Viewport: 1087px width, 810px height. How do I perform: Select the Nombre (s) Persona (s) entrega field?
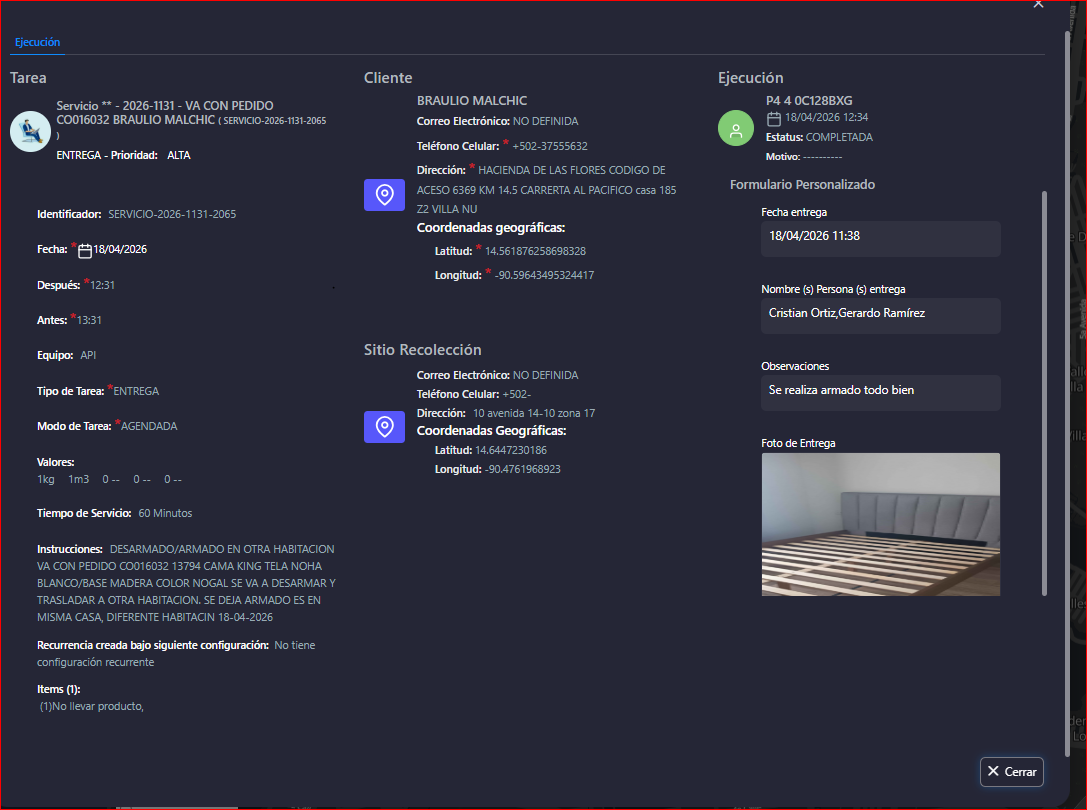click(880, 314)
